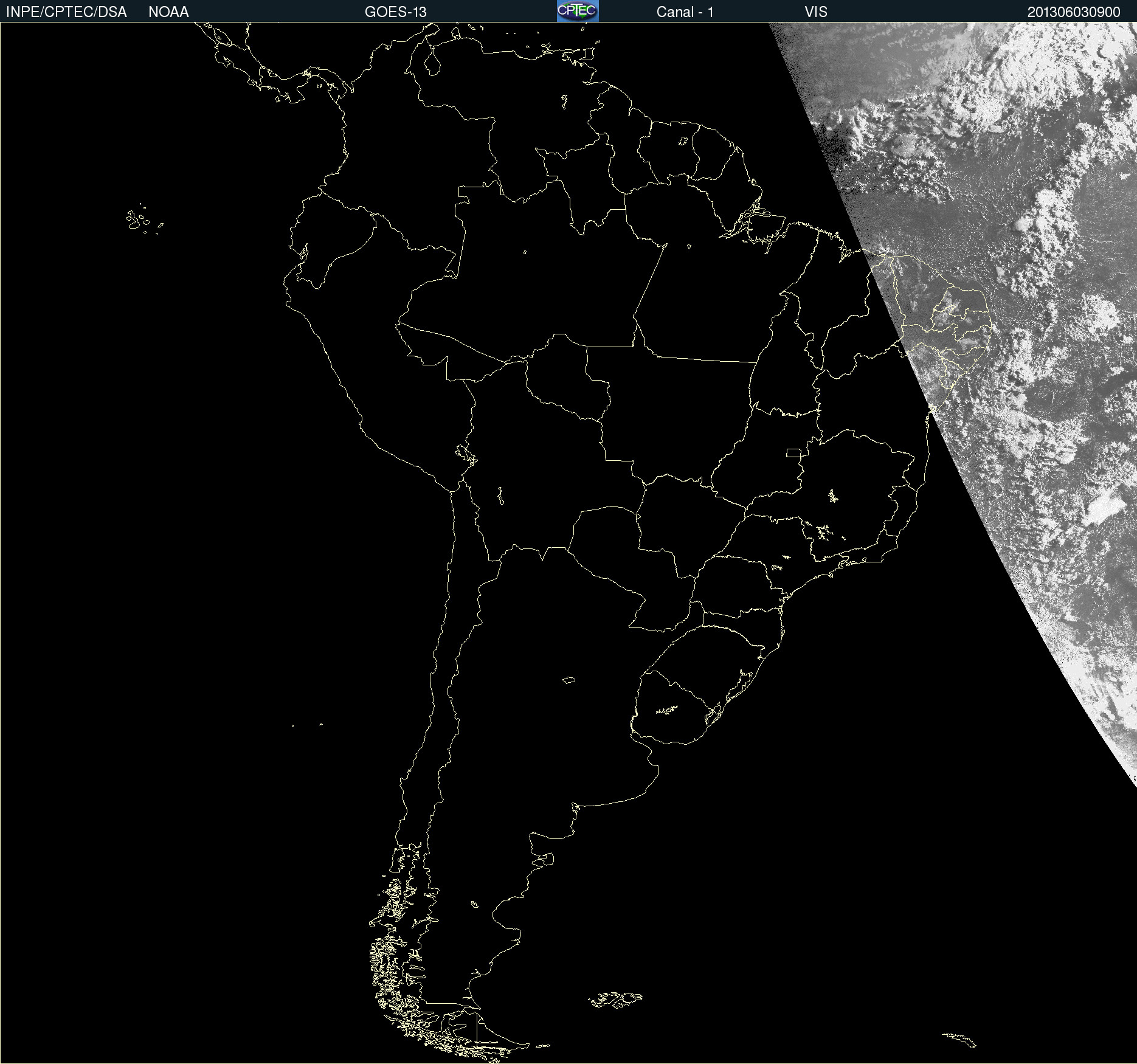Click the Lake Maracaibo outline in Venezuela
Viewport: 1137px width, 1064px height.
pos(432,62)
